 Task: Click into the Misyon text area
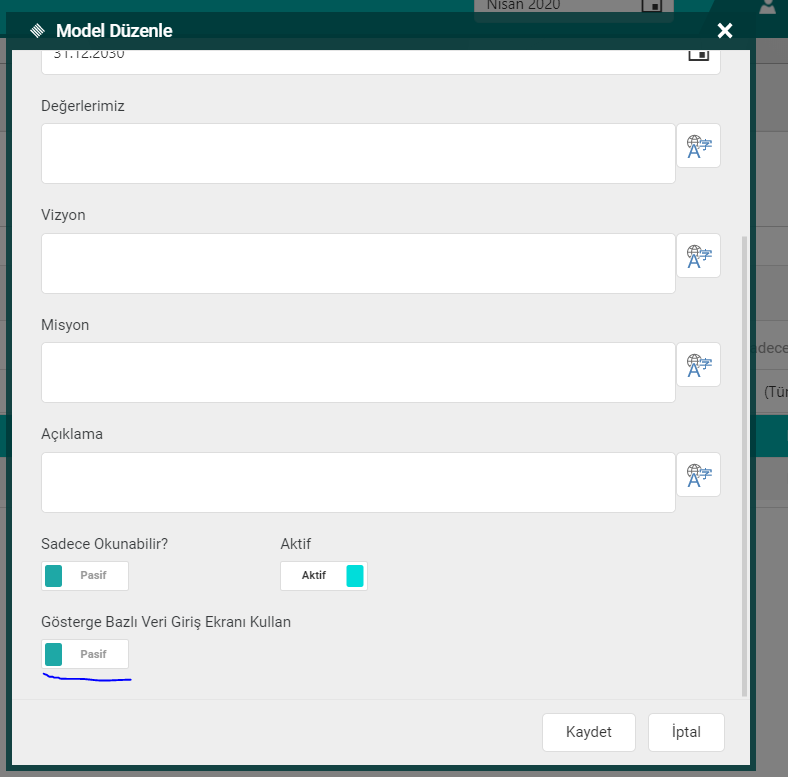[358, 373]
